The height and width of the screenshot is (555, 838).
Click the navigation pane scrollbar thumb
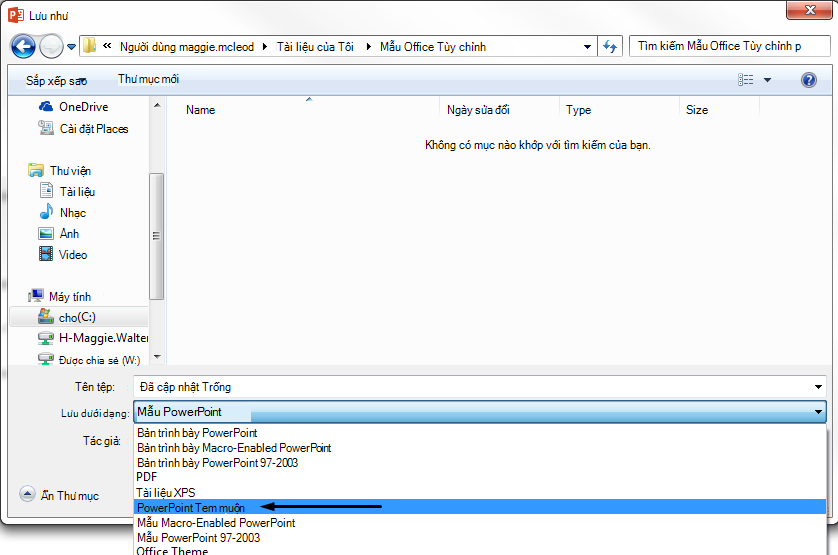click(157, 236)
